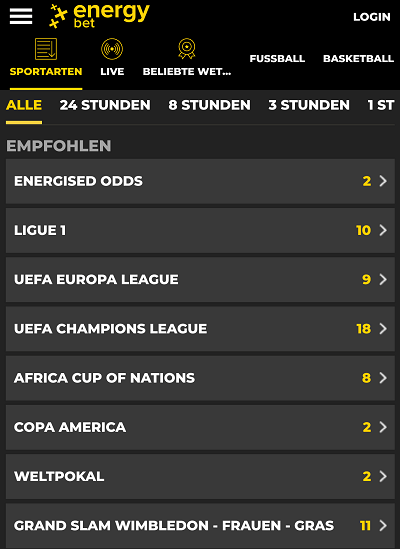Expand UEFA Champions League chevron
400x549 pixels.
pyautogui.click(x=383, y=328)
